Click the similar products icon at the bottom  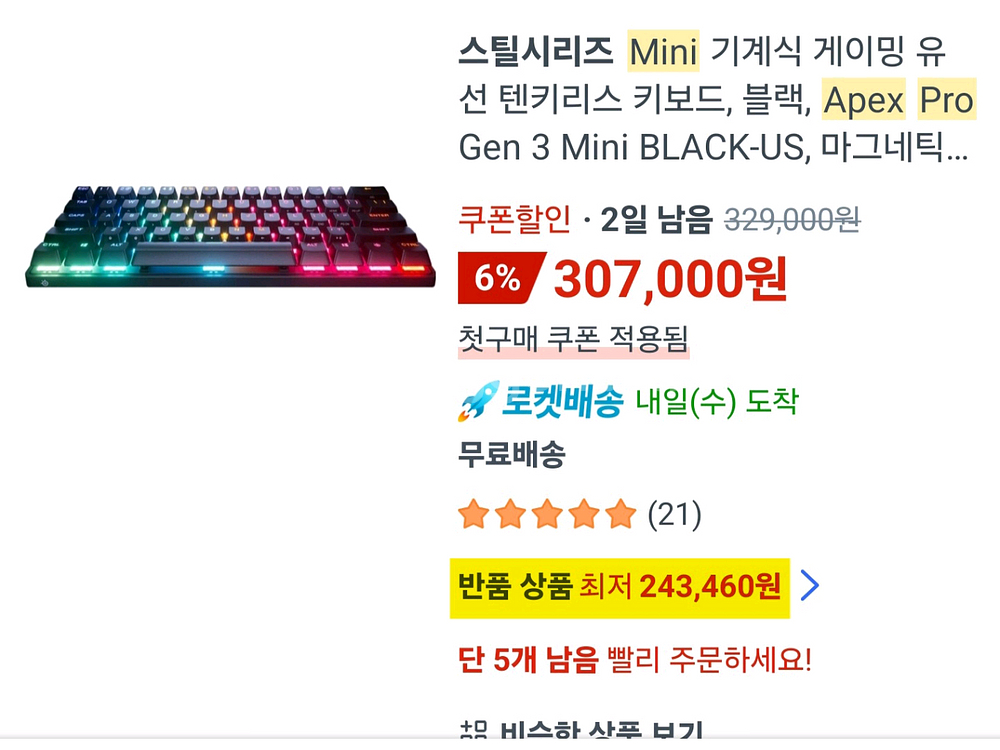coord(473,731)
